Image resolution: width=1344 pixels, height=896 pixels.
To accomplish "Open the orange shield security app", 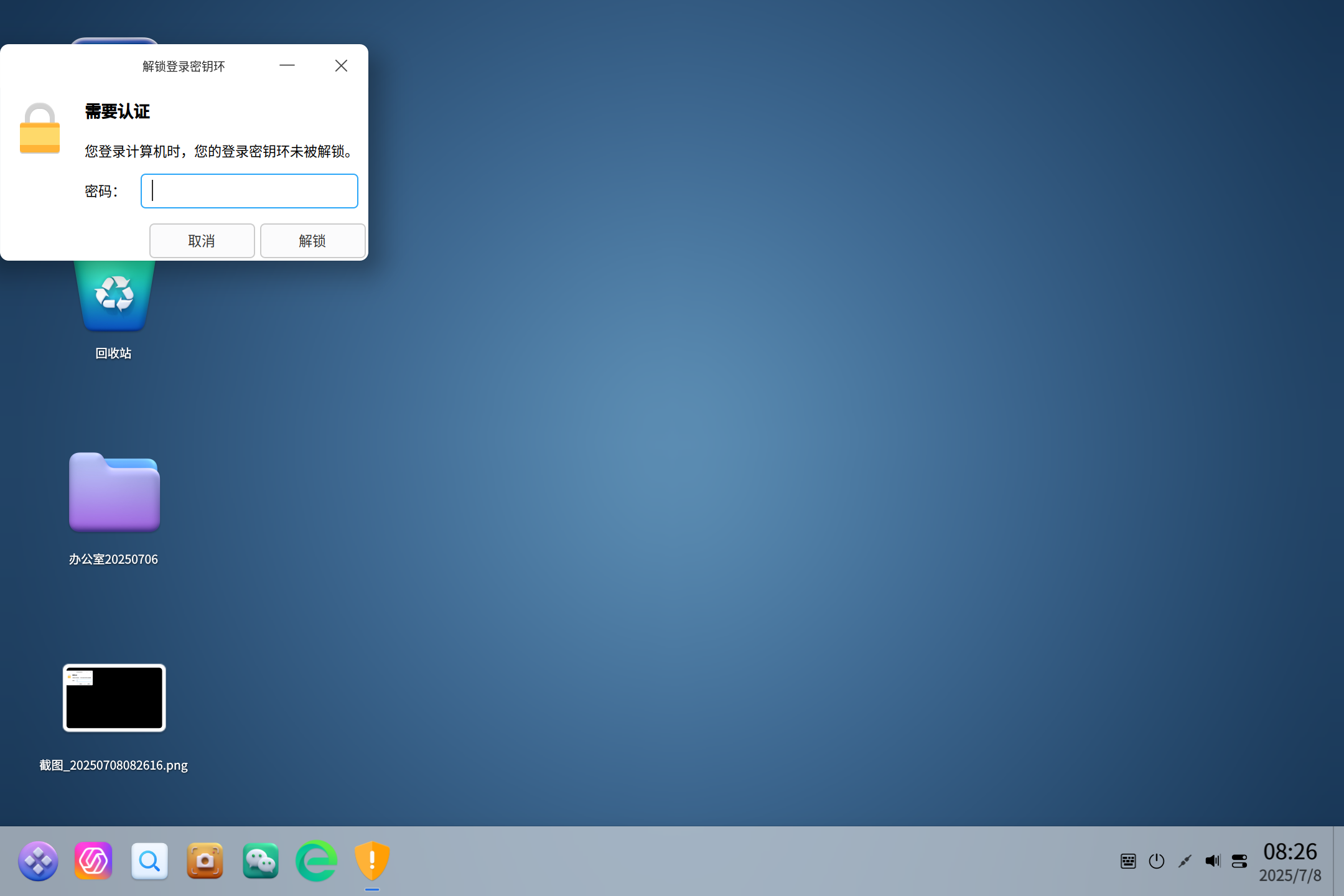I will [372, 861].
